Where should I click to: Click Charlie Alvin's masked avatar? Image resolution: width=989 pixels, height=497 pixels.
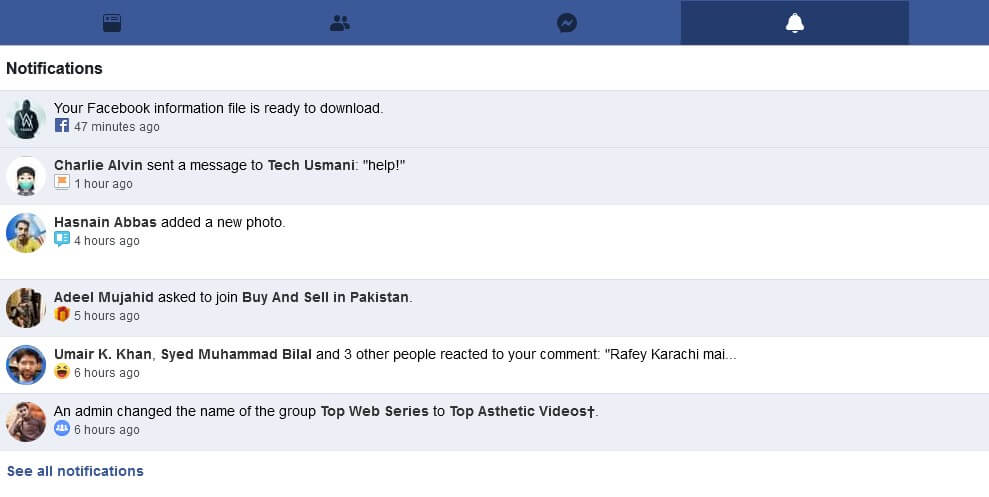[x=26, y=176]
